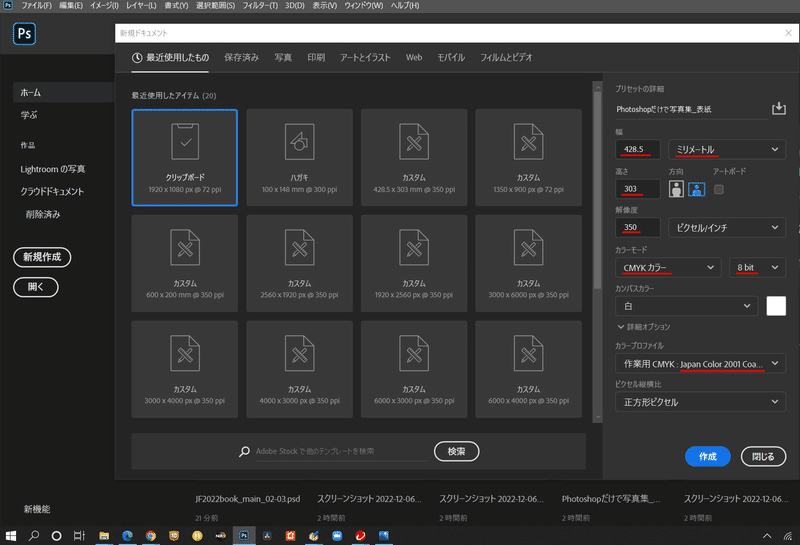Switch to the 最近使用したもの tab
This screenshot has width=800, height=545.
[170, 58]
